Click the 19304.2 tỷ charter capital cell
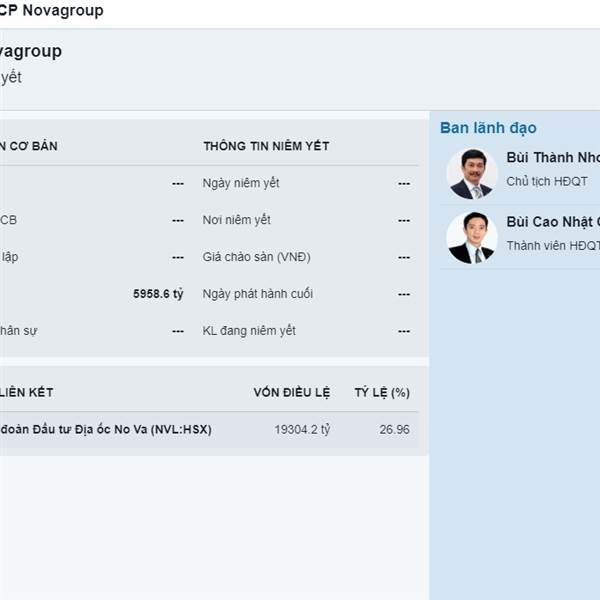The height and width of the screenshot is (600, 600). point(302,429)
